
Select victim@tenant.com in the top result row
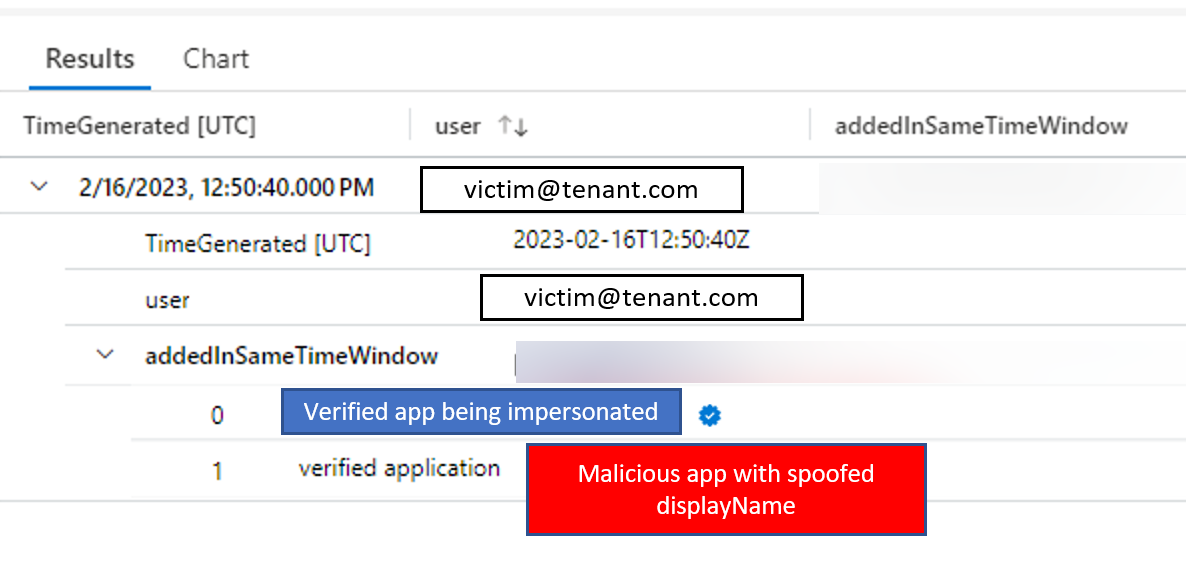[581, 190]
